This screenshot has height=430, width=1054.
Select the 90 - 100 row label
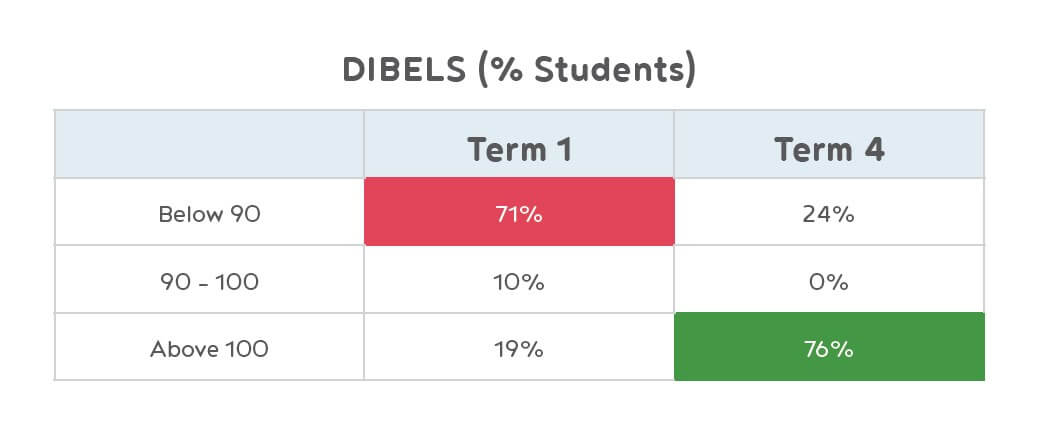209,282
